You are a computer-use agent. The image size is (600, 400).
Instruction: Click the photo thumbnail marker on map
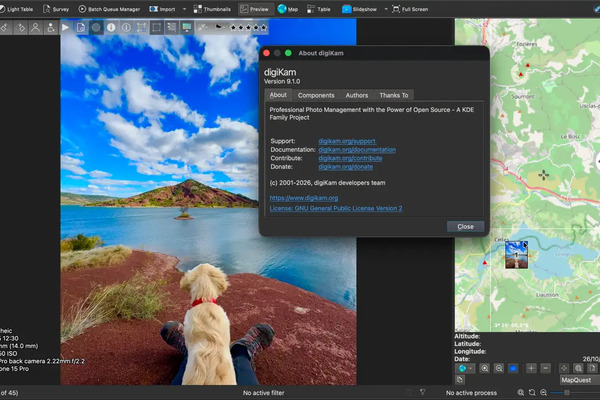516,255
